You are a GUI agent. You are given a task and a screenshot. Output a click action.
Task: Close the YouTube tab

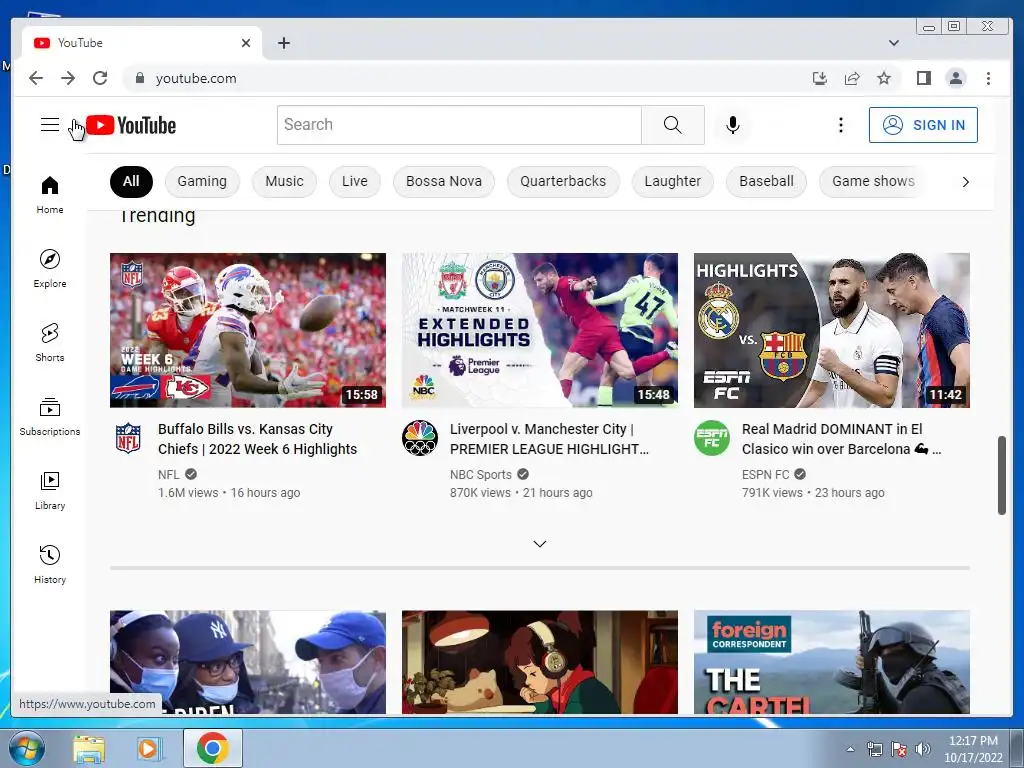246,43
